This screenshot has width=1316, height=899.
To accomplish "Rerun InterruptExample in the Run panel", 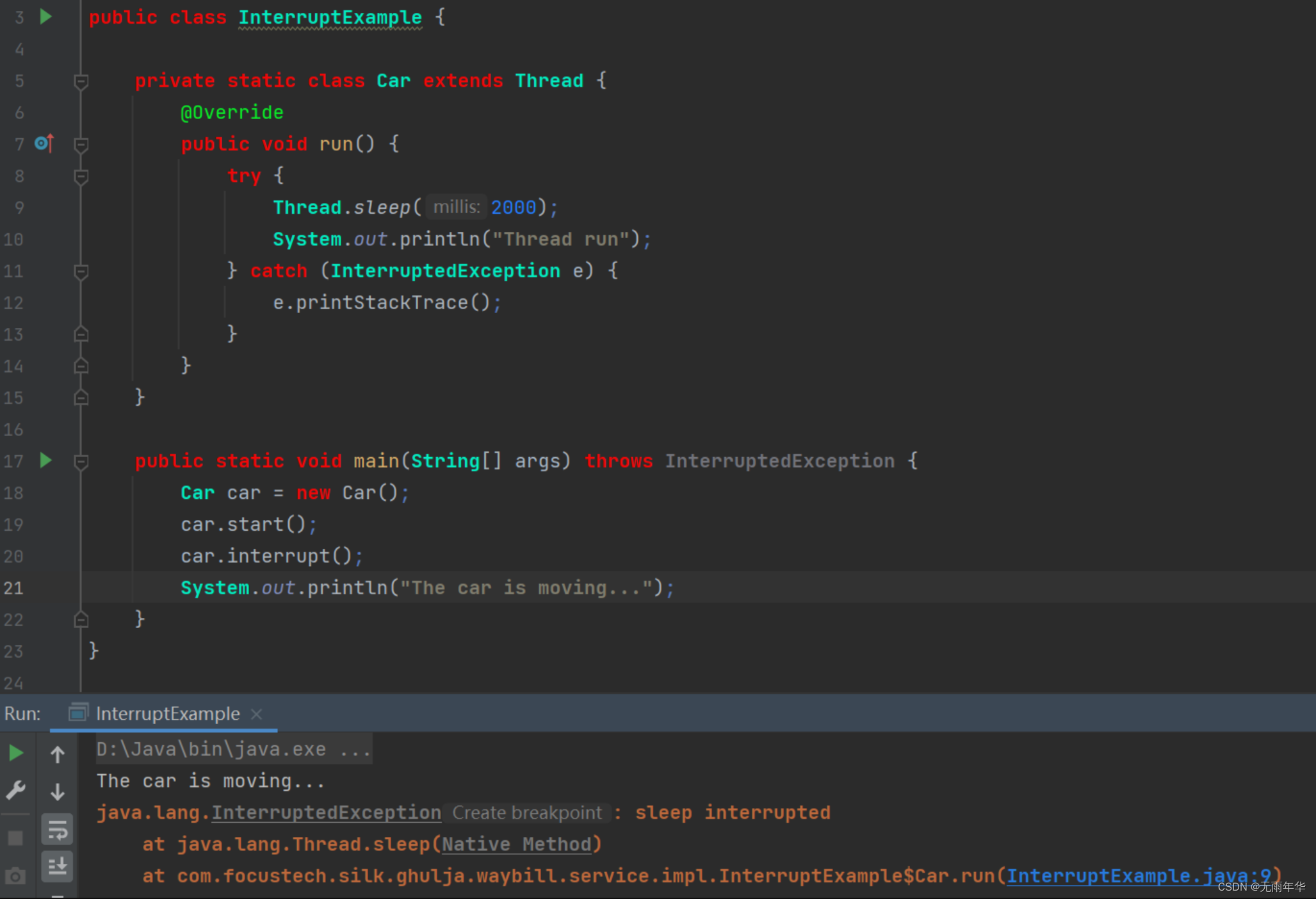I will (16, 754).
